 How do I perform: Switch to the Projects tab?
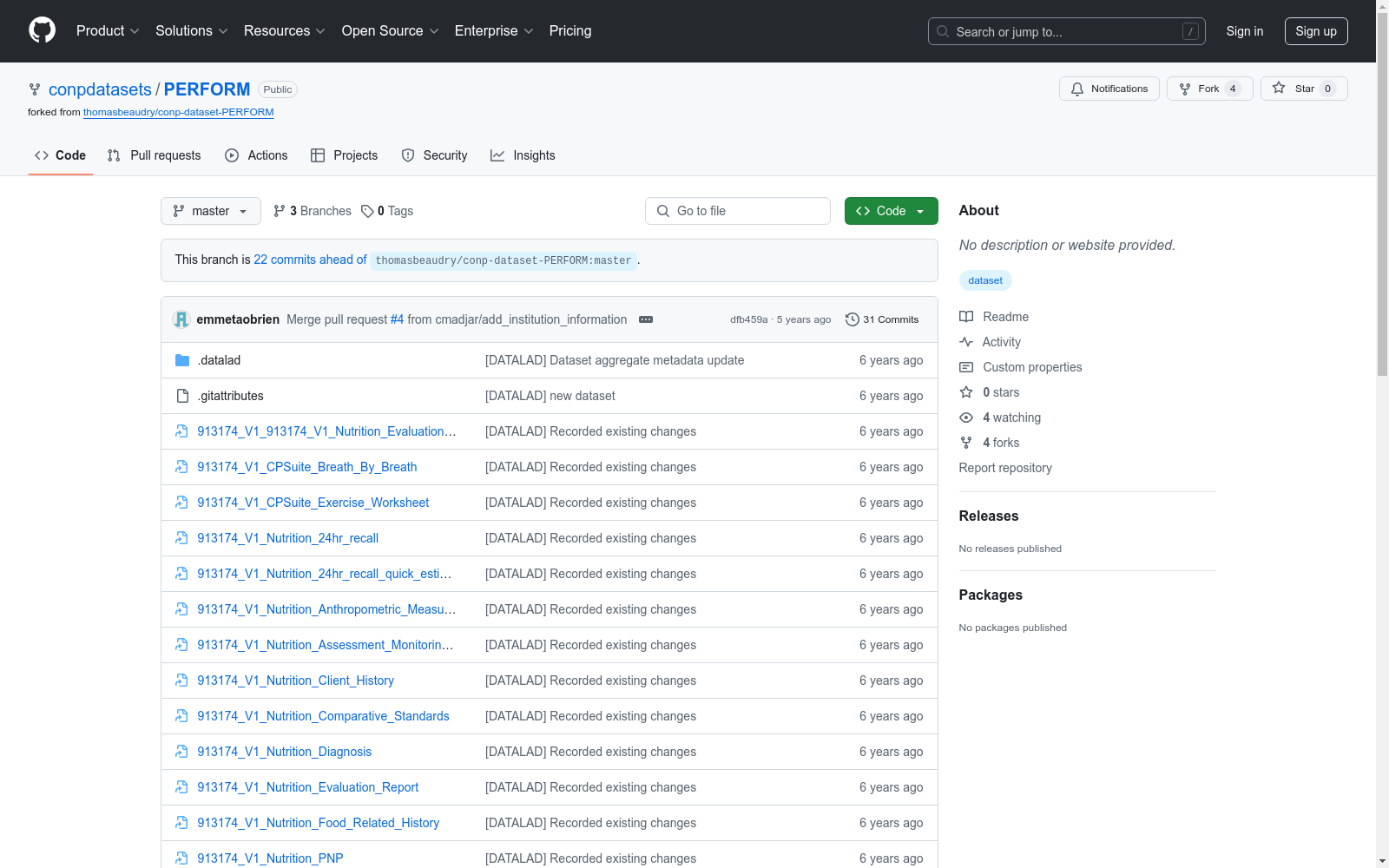tap(345, 155)
